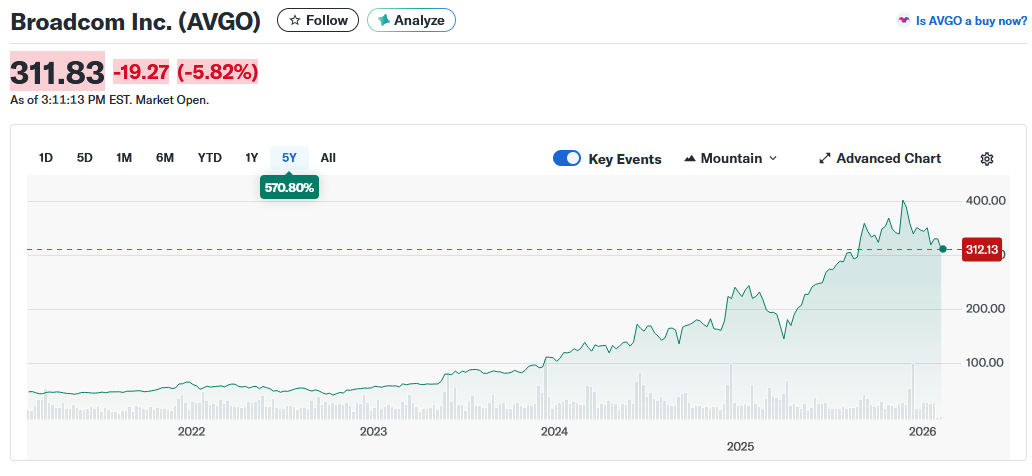Switch chart to 1Y range

pos(252,158)
